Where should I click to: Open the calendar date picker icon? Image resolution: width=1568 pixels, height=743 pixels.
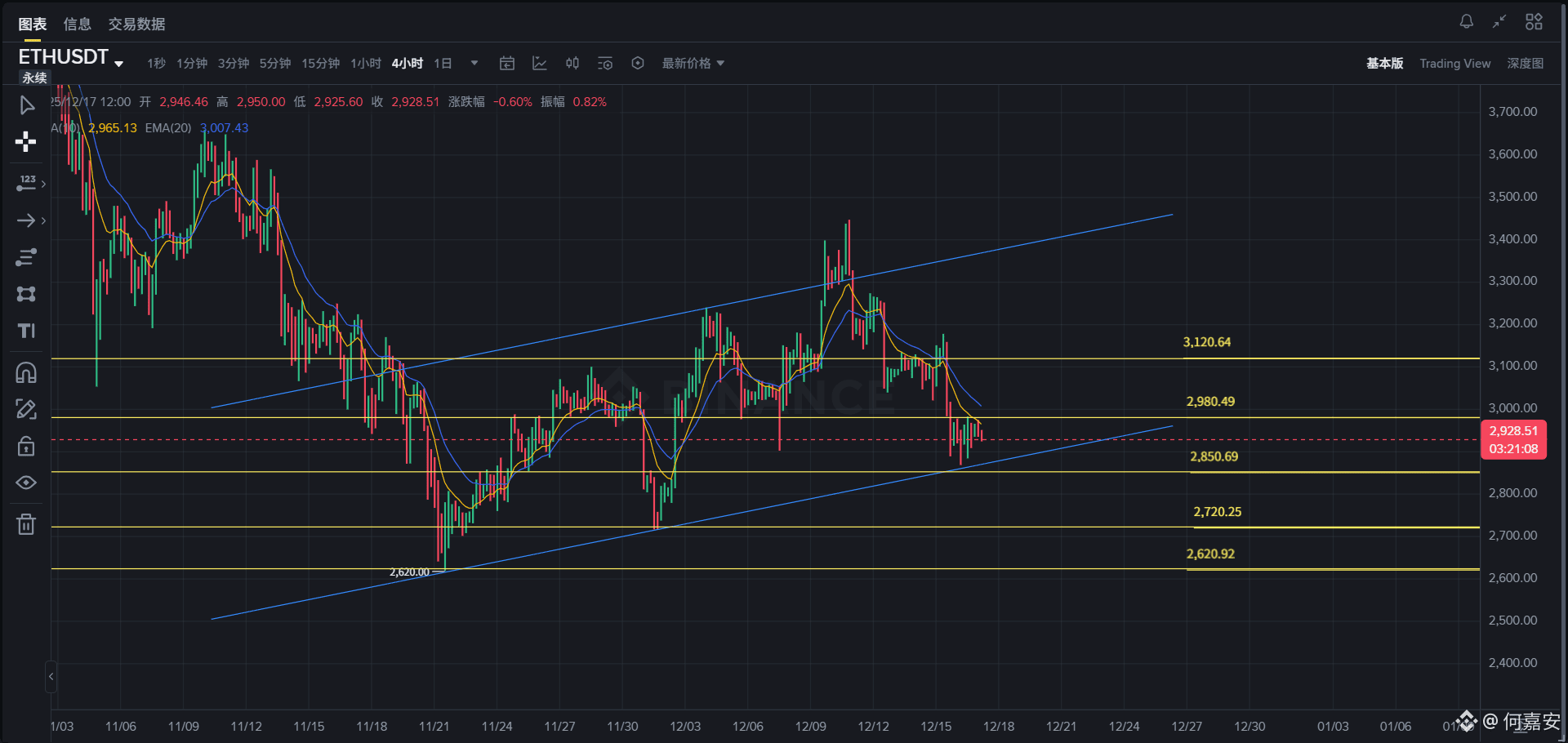[x=507, y=63]
